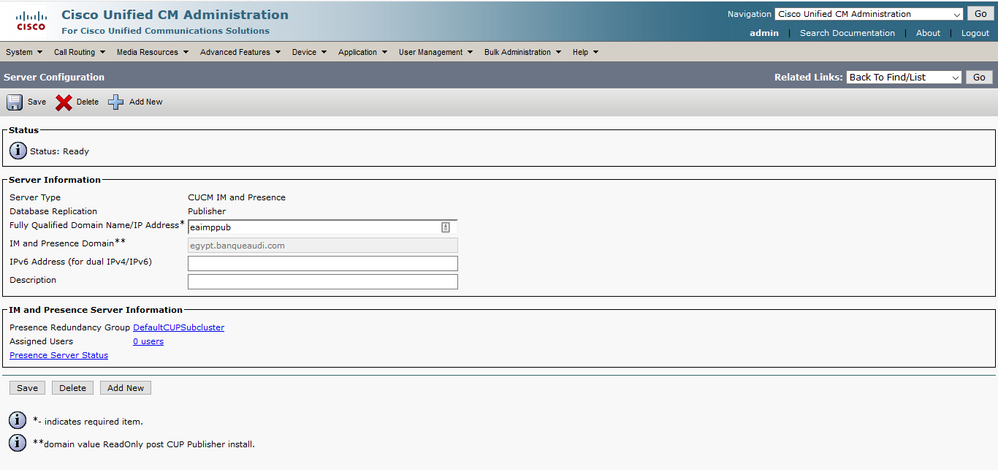Viewport: 998px width, 470px height.
Task: Open the Bulk Administration menu
Action: point(523,52)
